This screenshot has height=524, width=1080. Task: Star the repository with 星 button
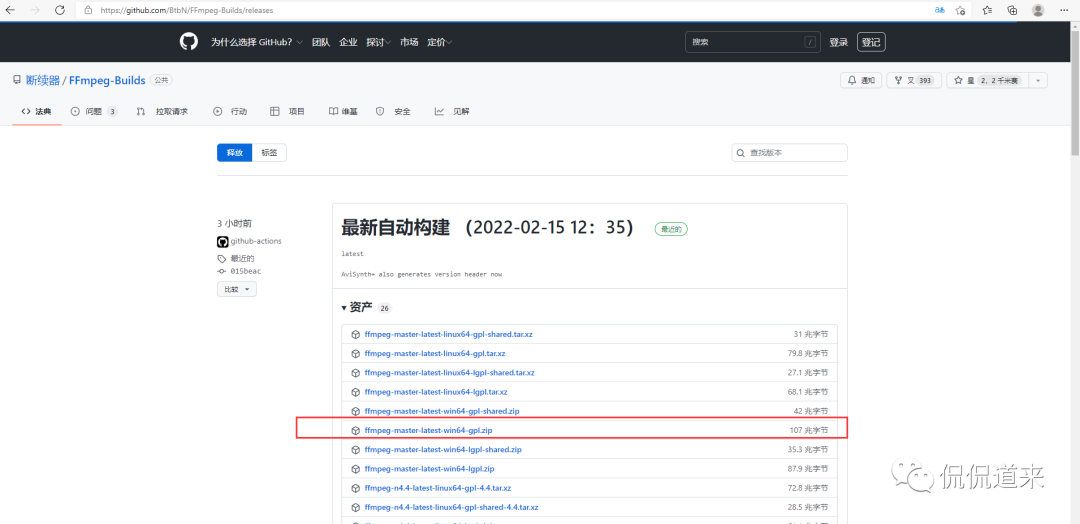(x=987, y=81)
